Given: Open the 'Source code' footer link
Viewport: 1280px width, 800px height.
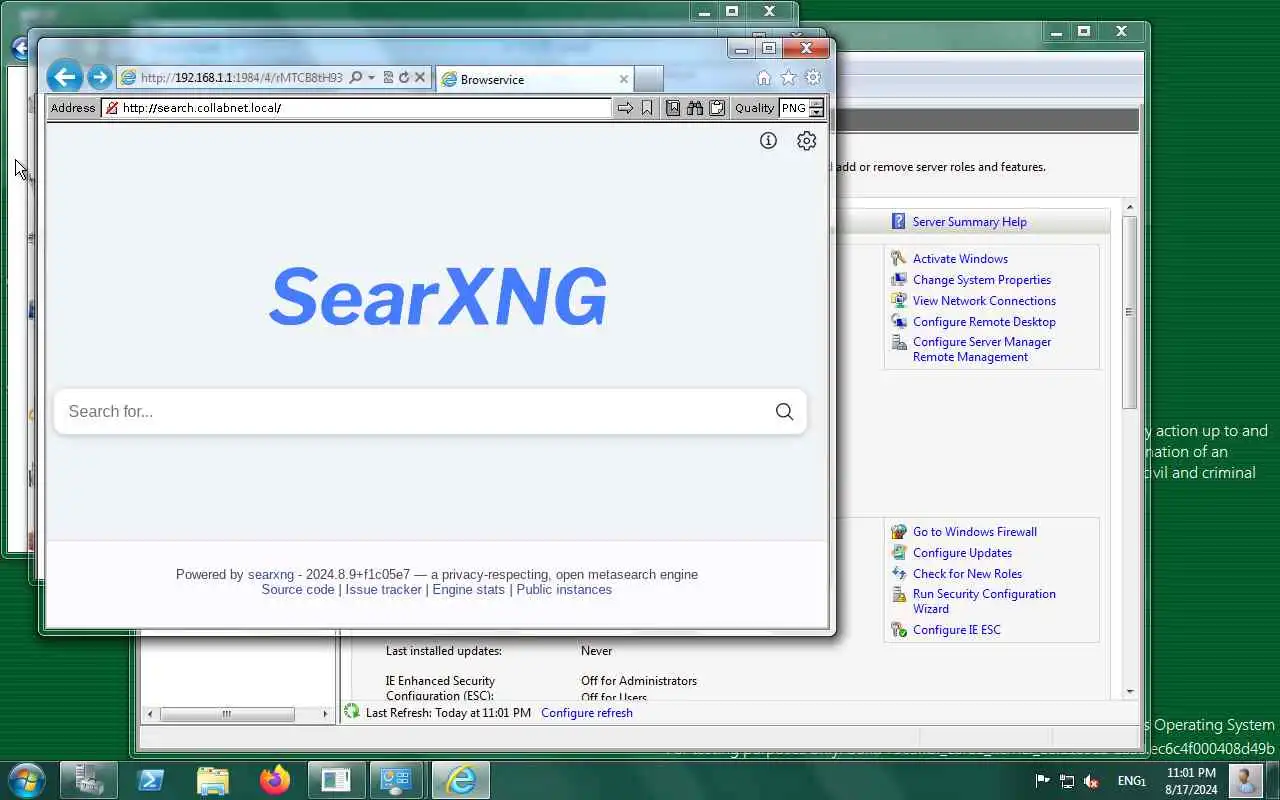Looking at the screenshot, I should (x=298, y=590).
